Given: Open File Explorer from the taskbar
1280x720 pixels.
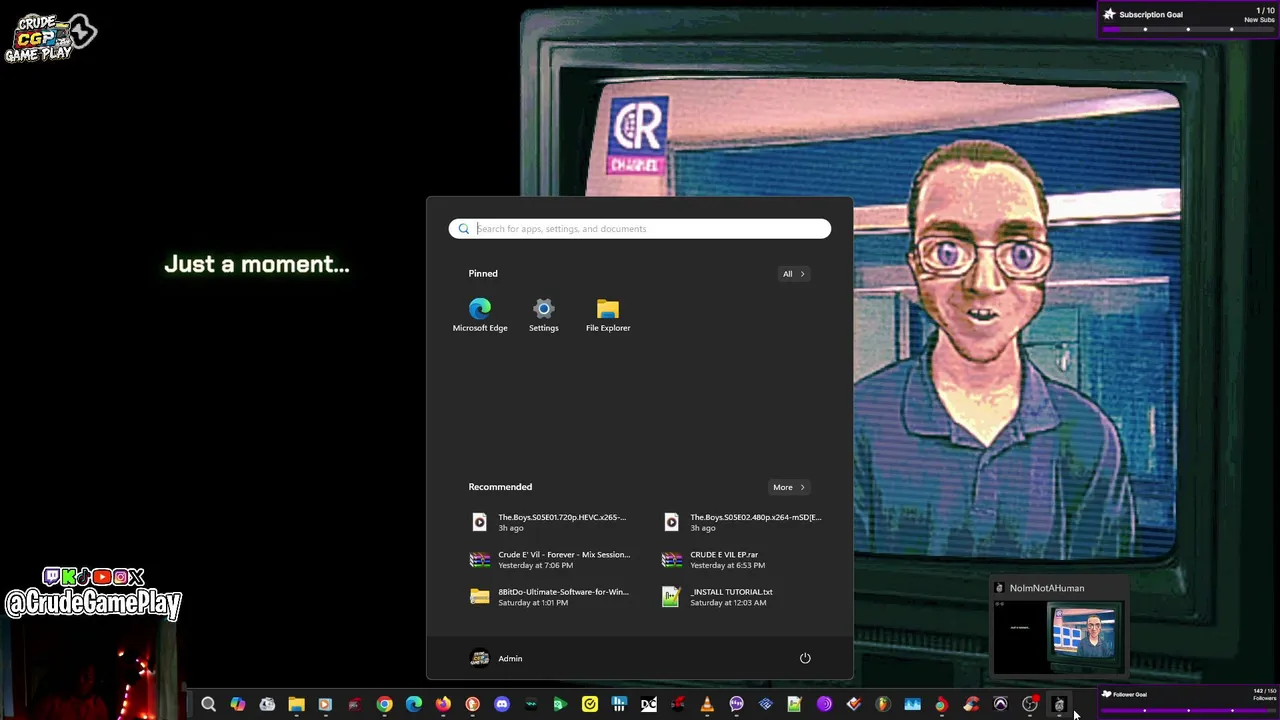Looking at the screenshot, I should point(296,705).
